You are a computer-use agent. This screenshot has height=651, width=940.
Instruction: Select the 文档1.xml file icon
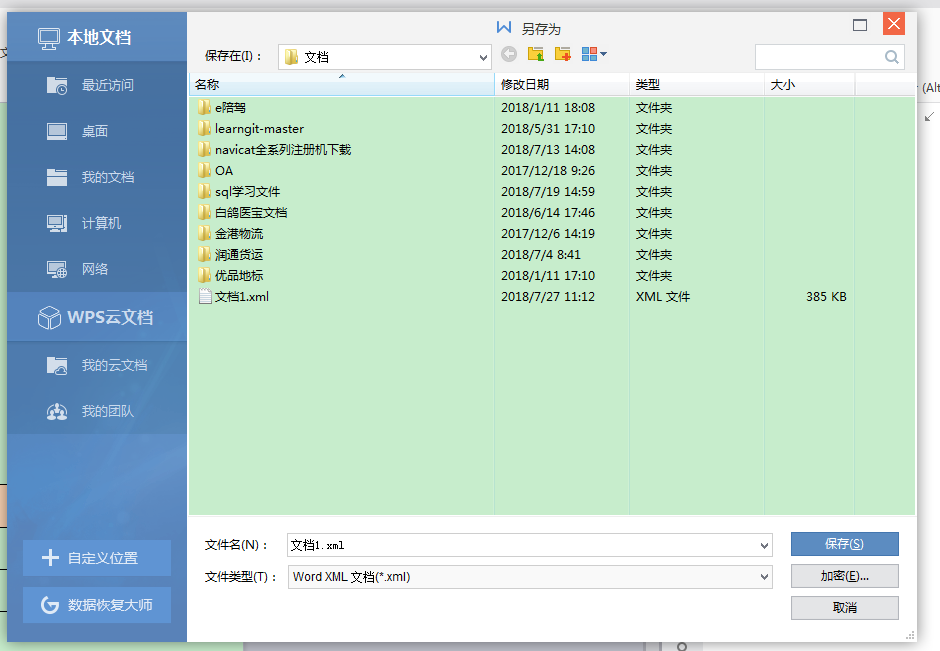point(205,297)
